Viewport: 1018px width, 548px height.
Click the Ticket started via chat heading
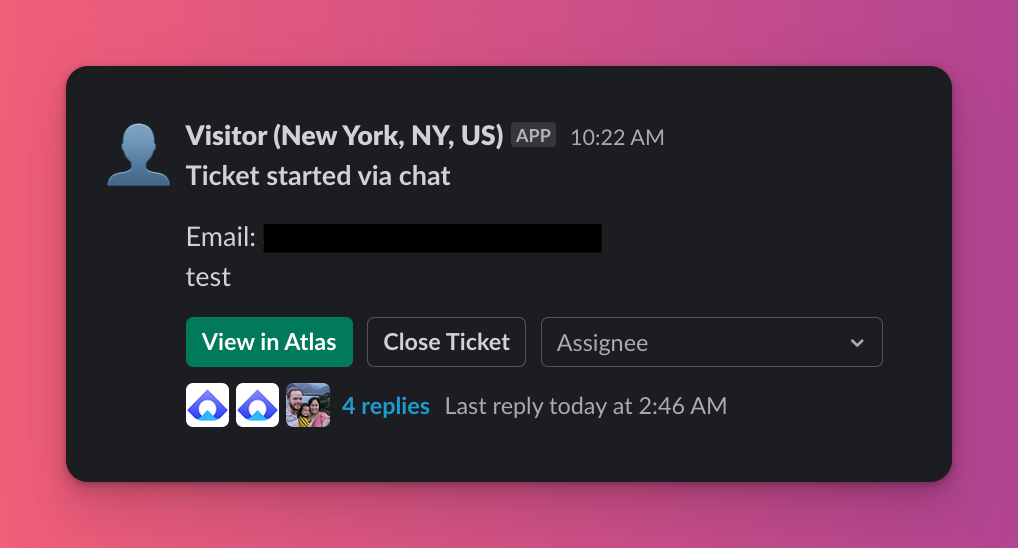[318, 176]
